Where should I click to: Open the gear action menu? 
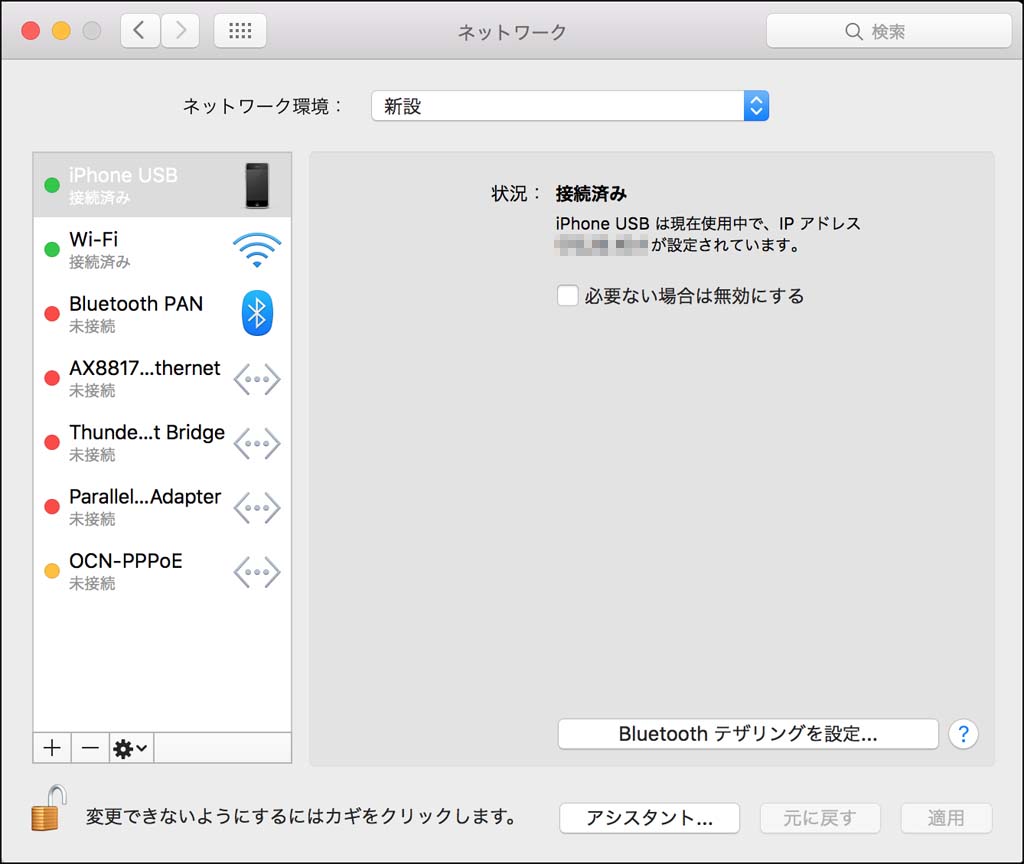click(x=131, y=748)
